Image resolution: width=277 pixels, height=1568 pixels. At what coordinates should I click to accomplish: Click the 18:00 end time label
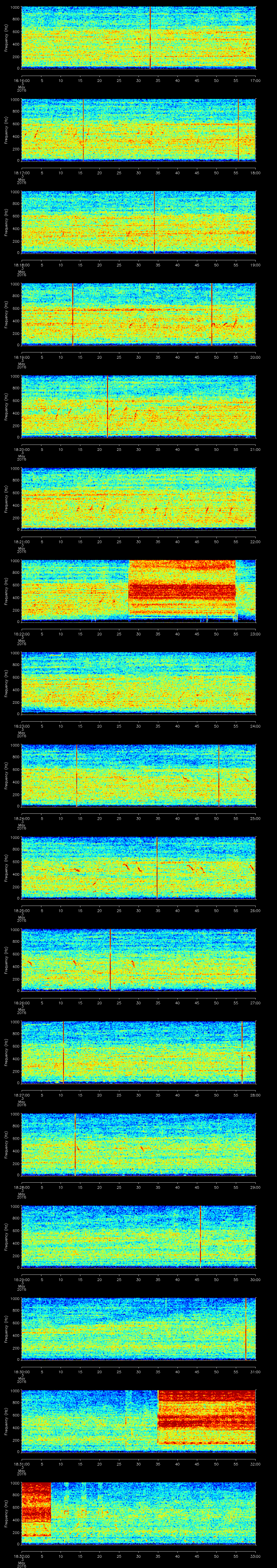256,173
